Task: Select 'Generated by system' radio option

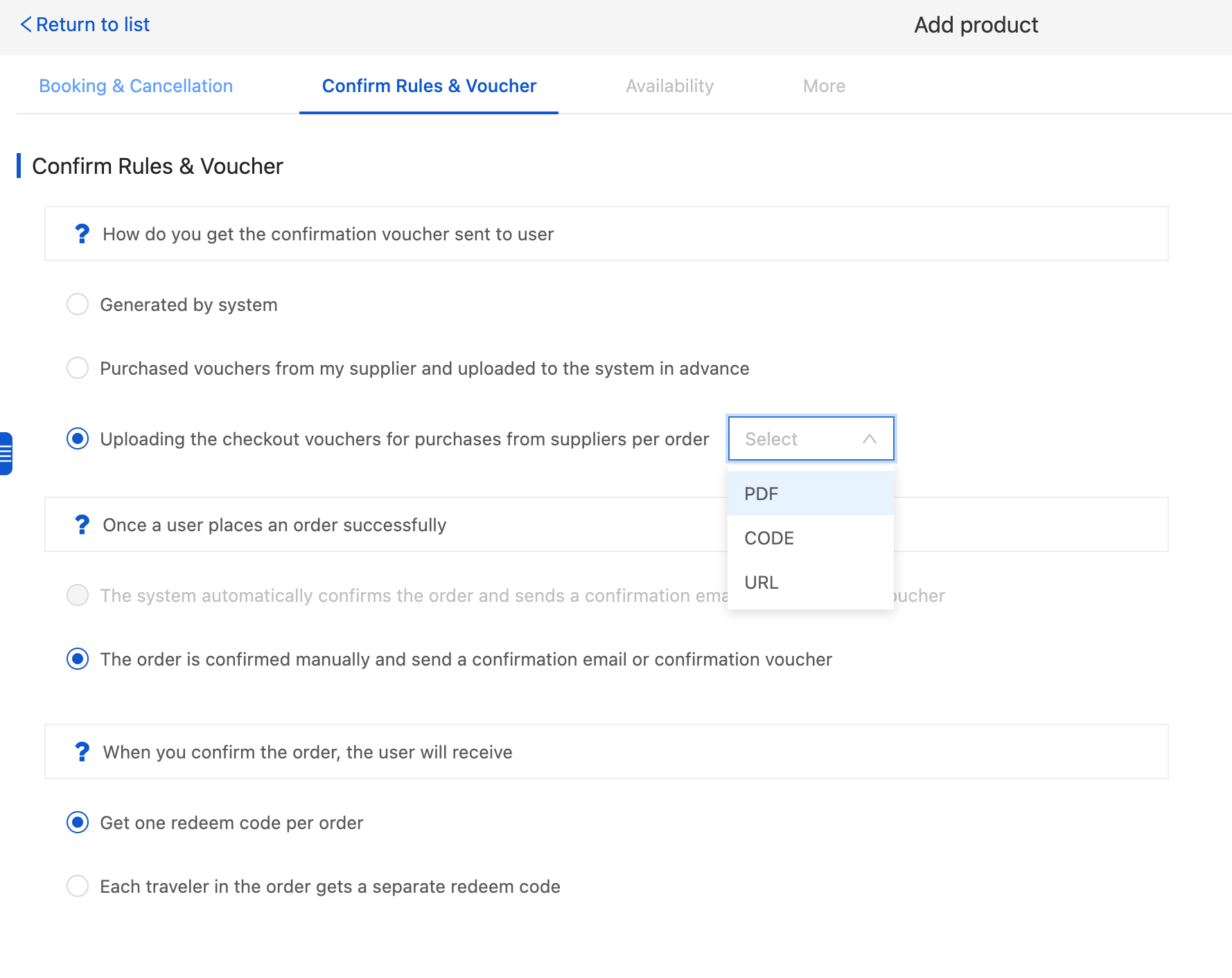Action: point(78,305)
